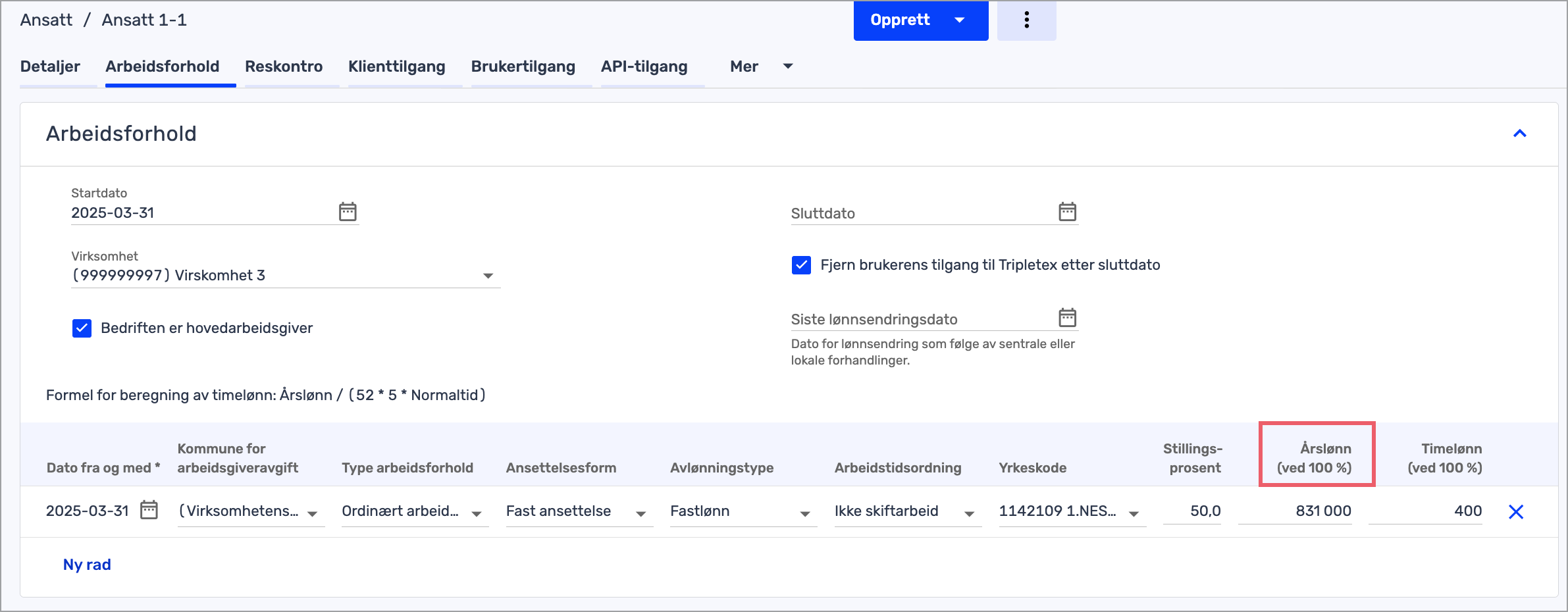Open the Sluttdato calendar picker
Image resolution: width=1568 pixels, height=612 pixels.
click(1067, 212)
